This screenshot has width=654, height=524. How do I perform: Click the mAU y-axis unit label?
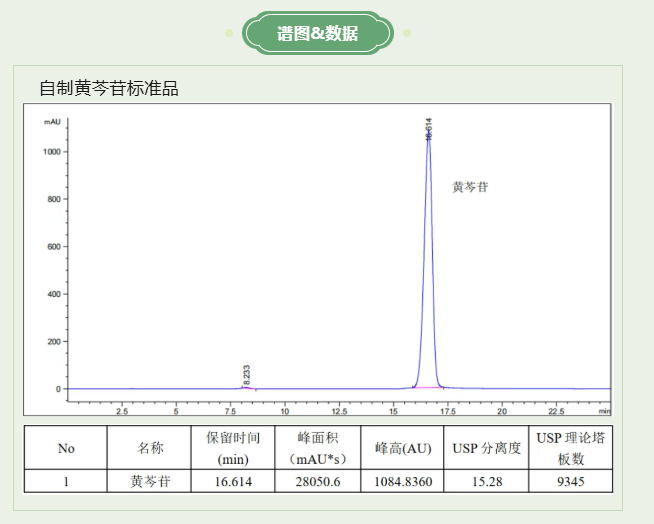tap(52, 121)
